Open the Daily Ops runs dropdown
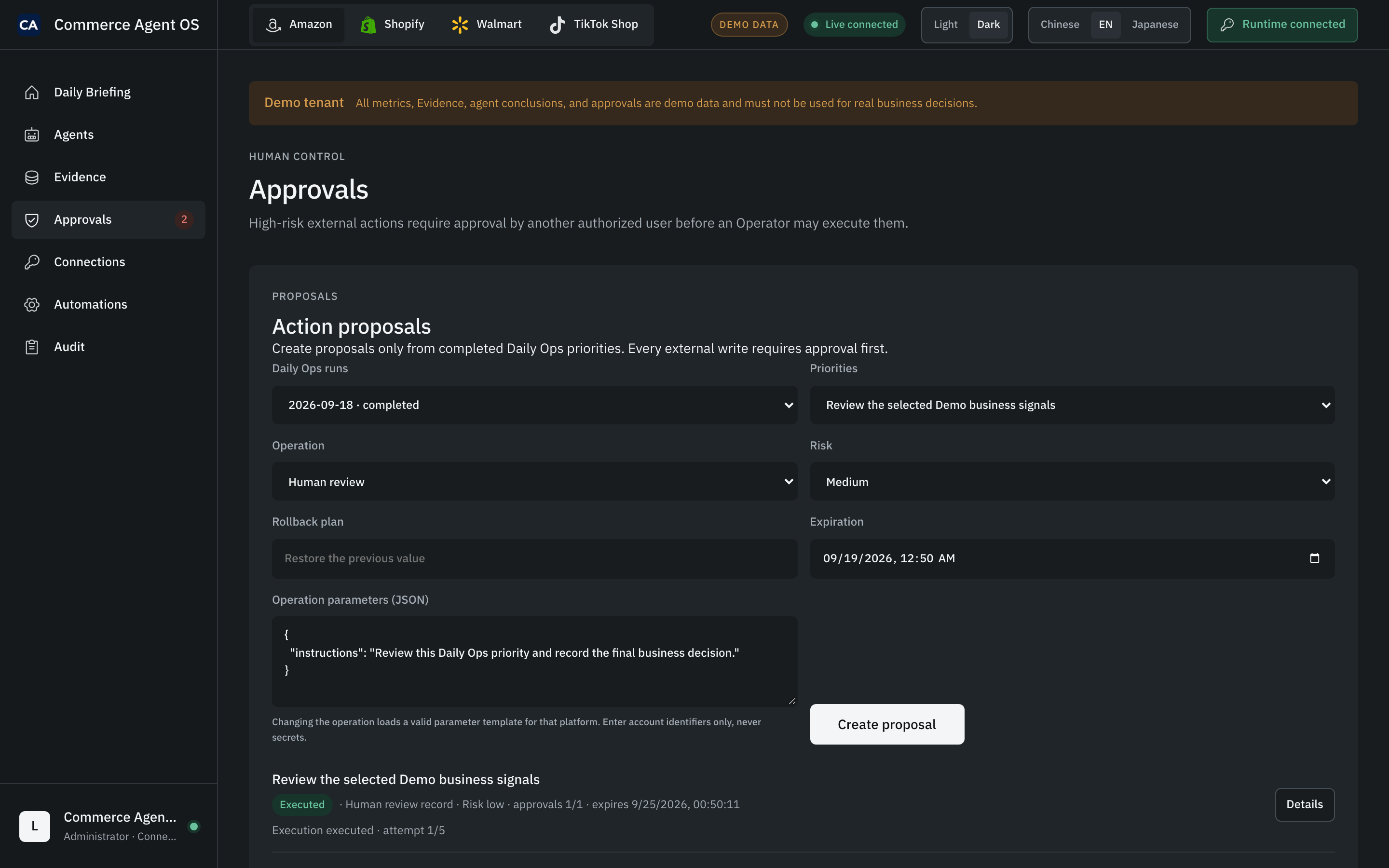1389x868 pixels. (x=534, y=405)
